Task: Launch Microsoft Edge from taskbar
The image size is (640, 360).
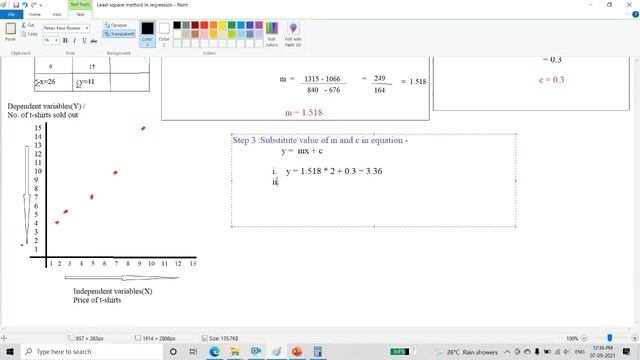Action: click(214, 351)
